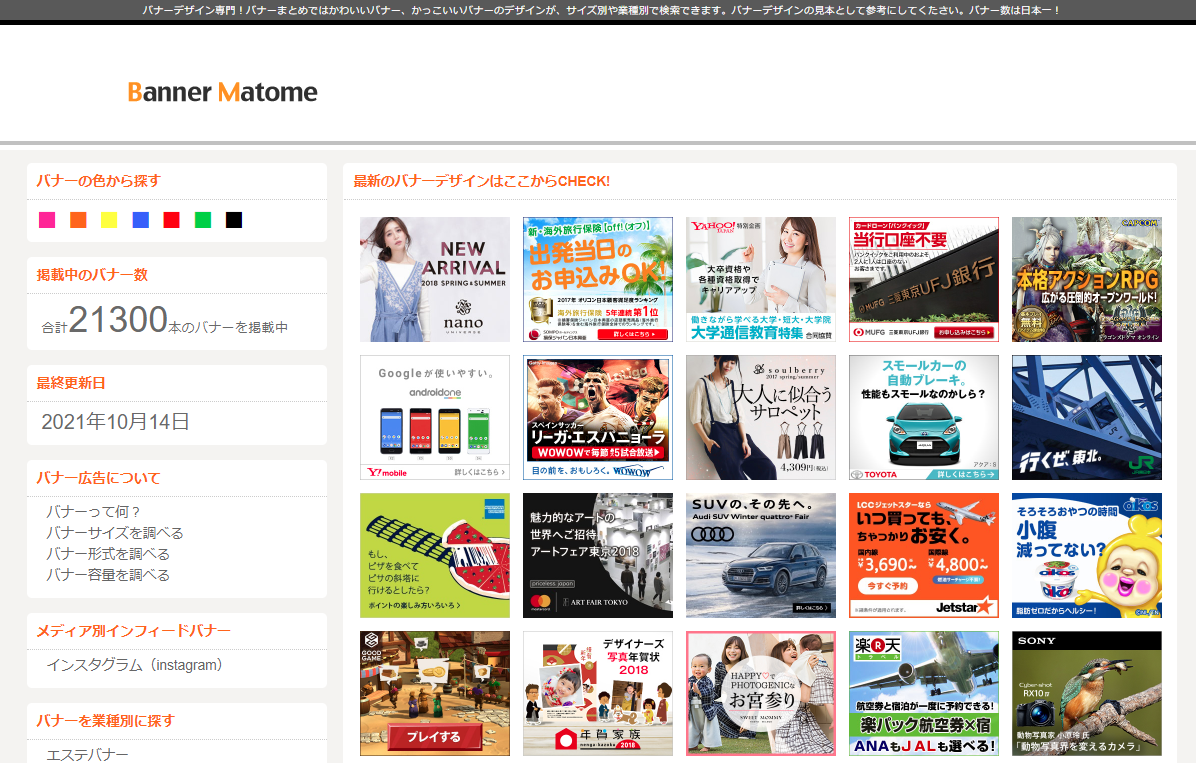Viewport: 1196px width, 763px height.
Task: Select the orange color swatch
Action: pyautogui.click(x=78, y=220)
